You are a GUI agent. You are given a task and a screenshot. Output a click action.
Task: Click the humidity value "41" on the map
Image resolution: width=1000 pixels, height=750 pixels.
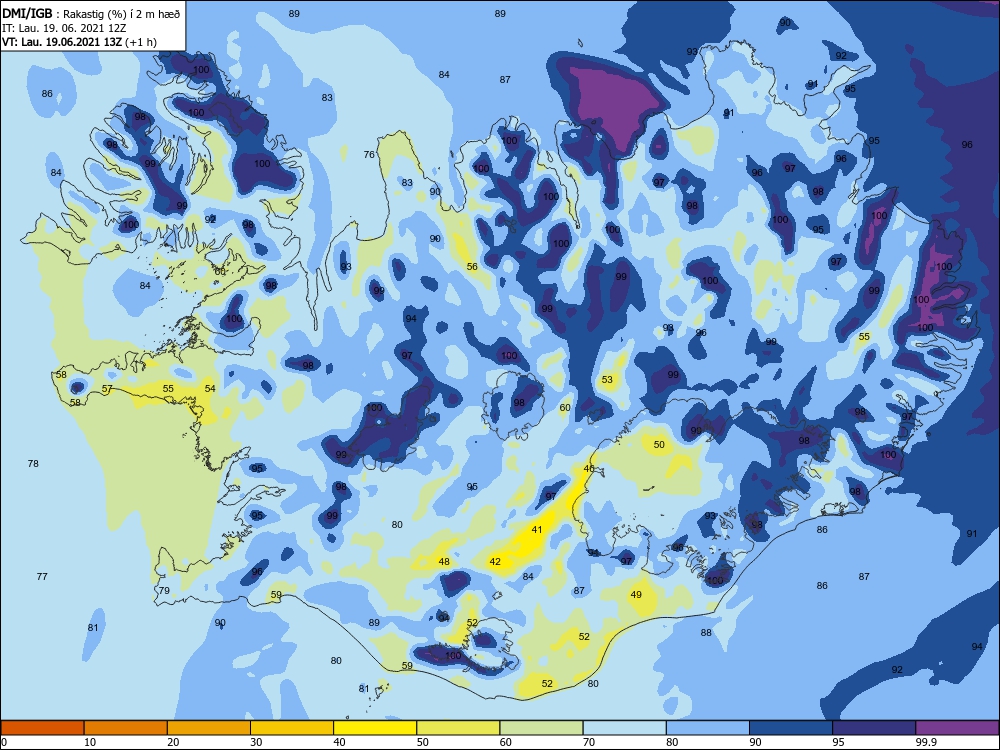tap(537, 530)
